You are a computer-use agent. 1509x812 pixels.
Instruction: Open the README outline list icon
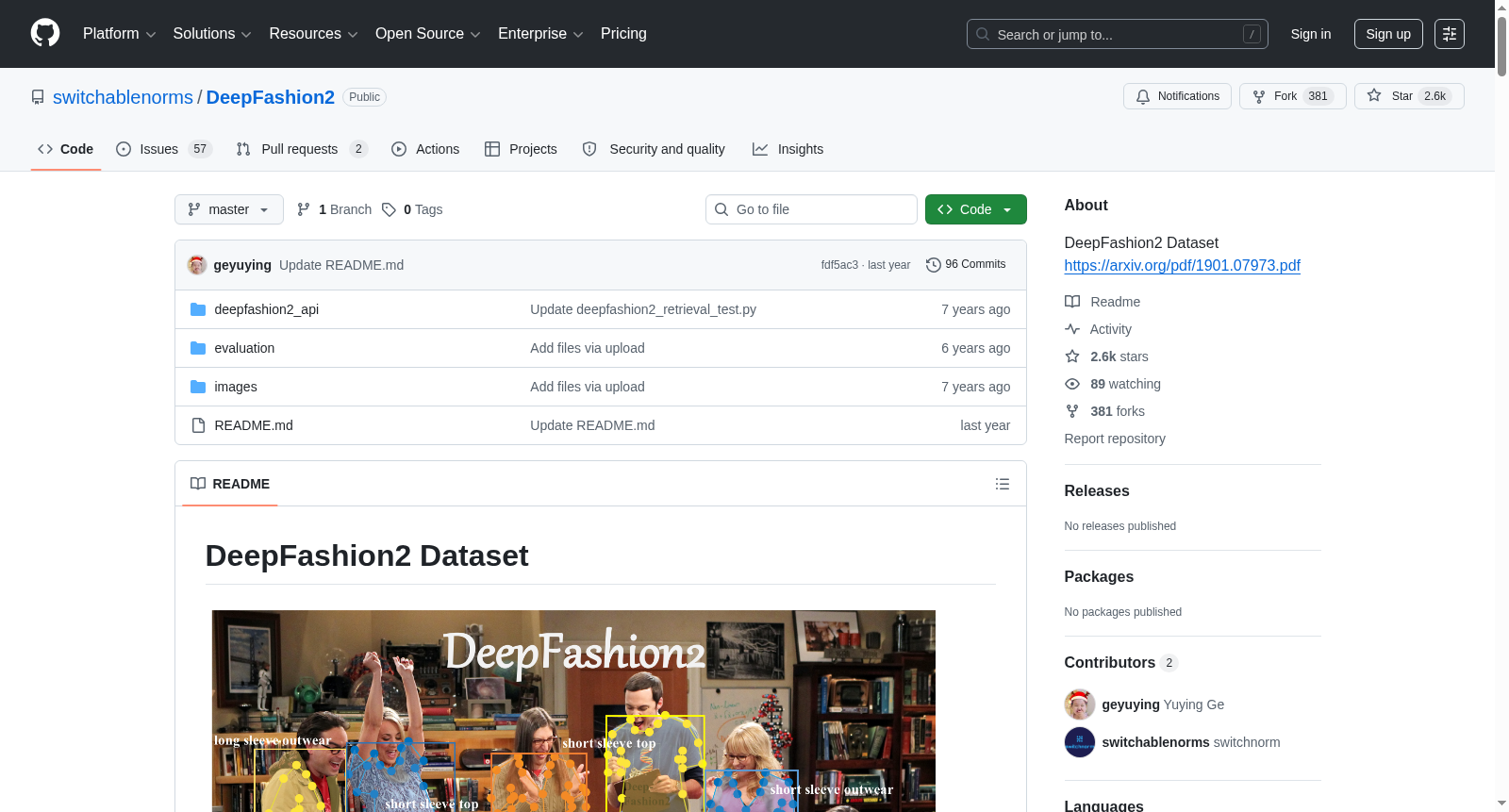click(1003, 484)
